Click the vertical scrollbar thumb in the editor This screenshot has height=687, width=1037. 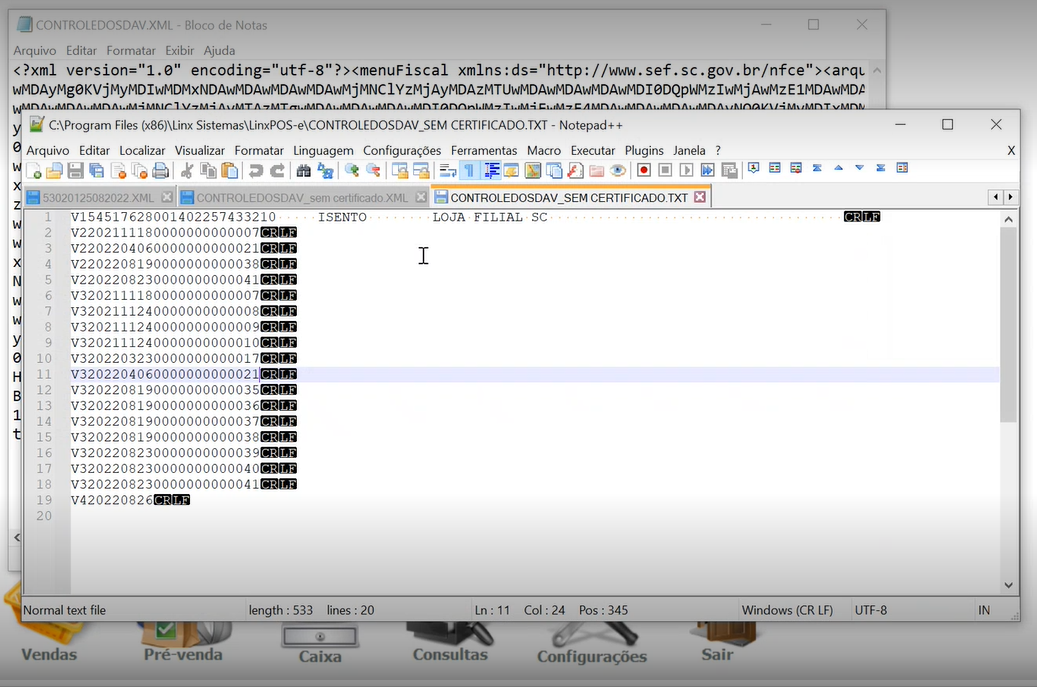click(x=1008, y=325)
